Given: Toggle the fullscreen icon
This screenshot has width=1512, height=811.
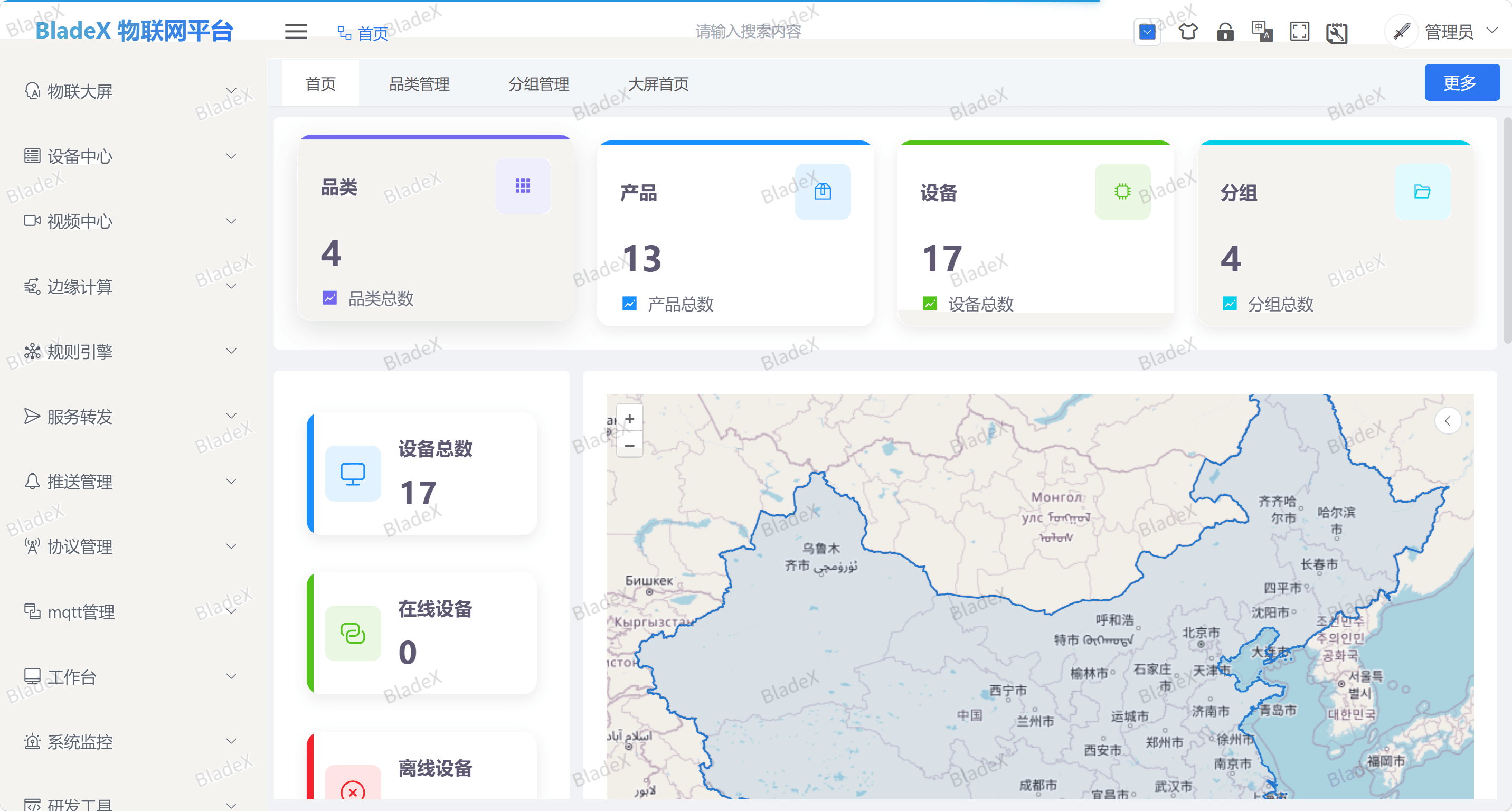Looking at the screenshot, I should click(1300, 31).
